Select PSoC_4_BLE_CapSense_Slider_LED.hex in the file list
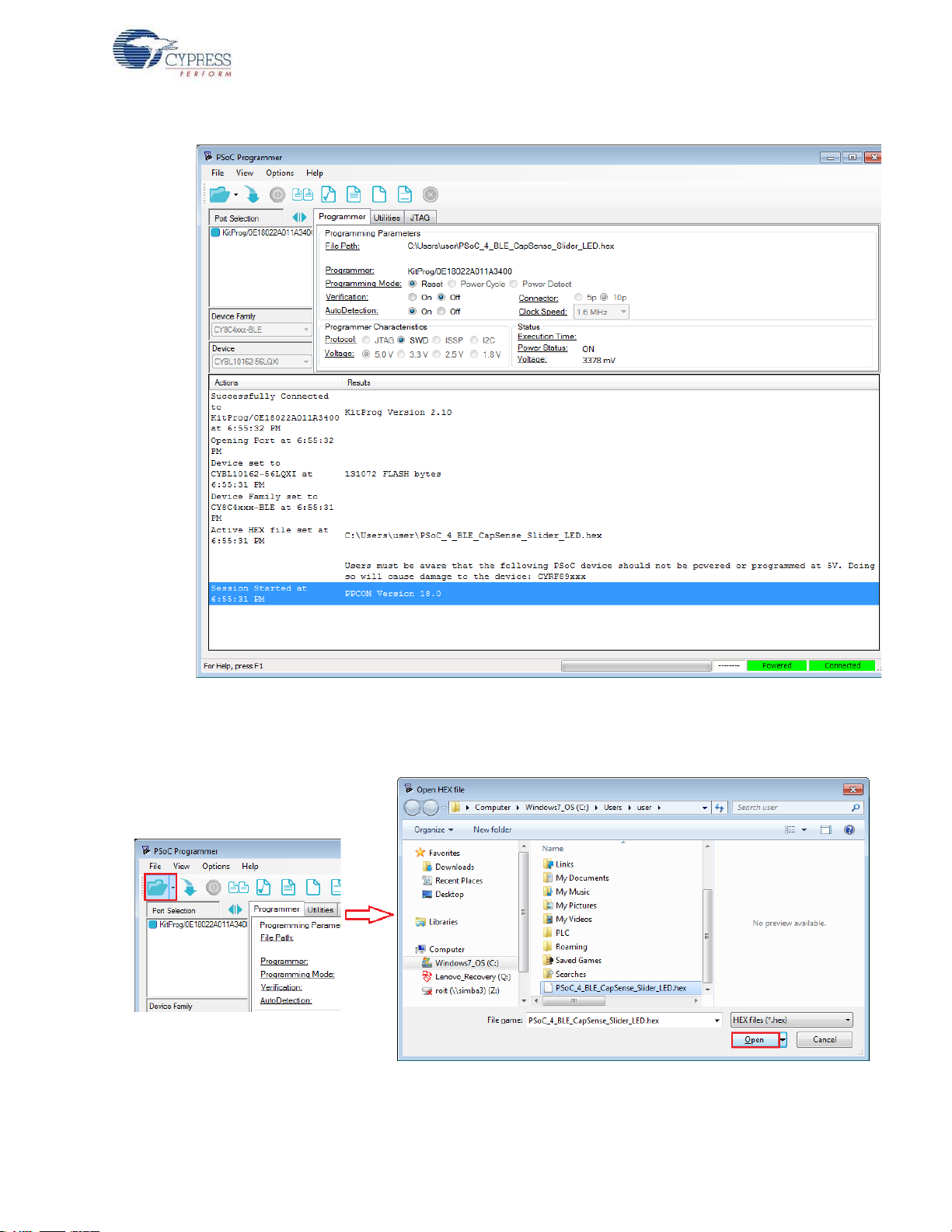 [x=621, y=988]
